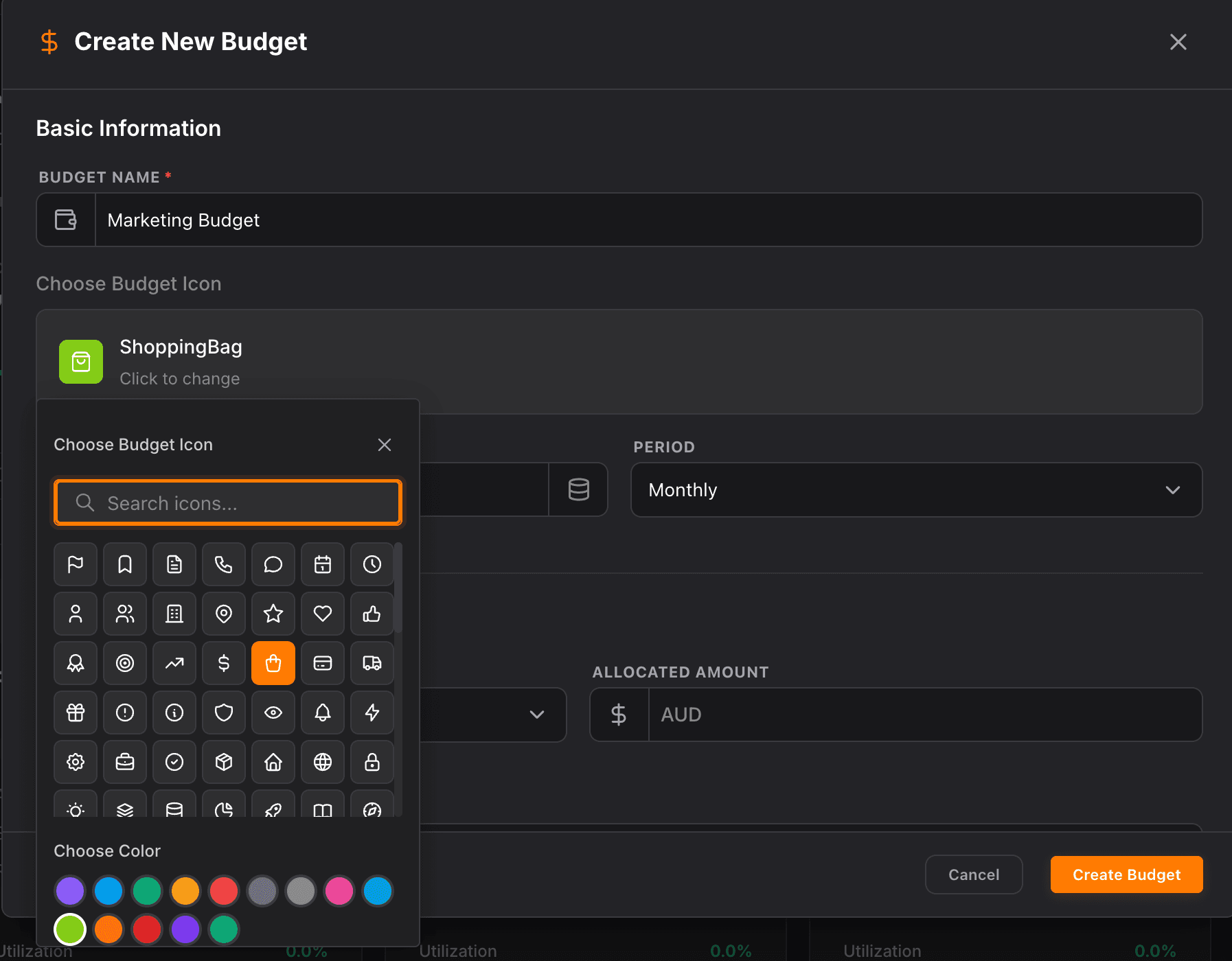This screenshot has height=961, width=1232.
Task: Choose the calendar icon in picker
Action: (x=323, y=564)
